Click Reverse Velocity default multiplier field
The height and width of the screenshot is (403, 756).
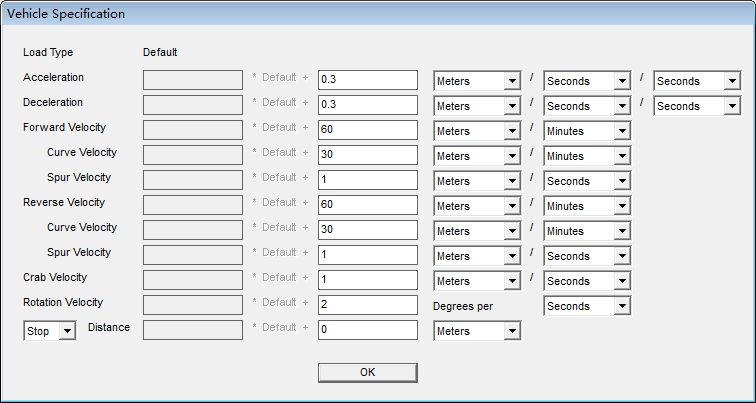193,205
